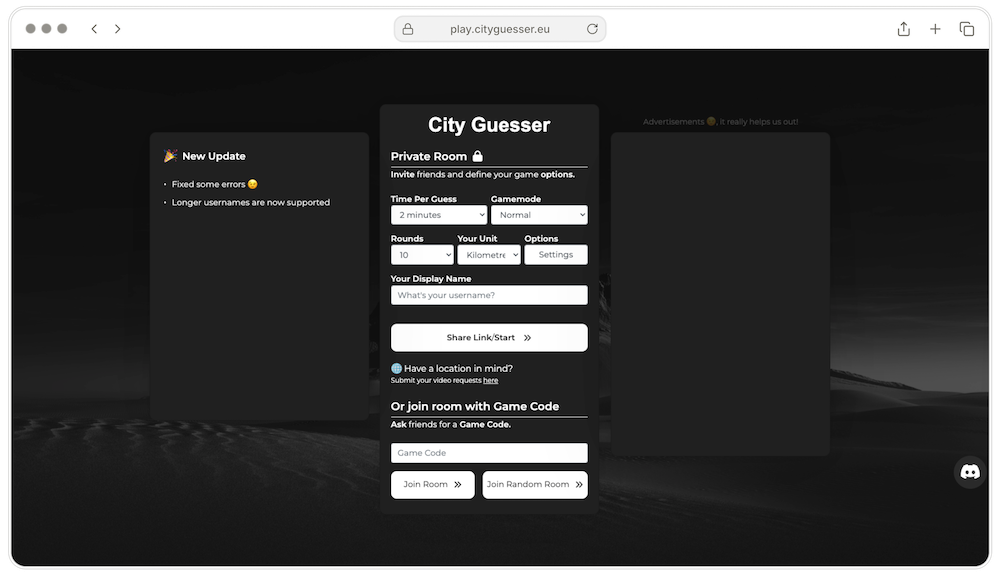Select the play.cityguesser.eu address bar
The width and height of the screenshot is (1000, 577).
pos(499,28)
